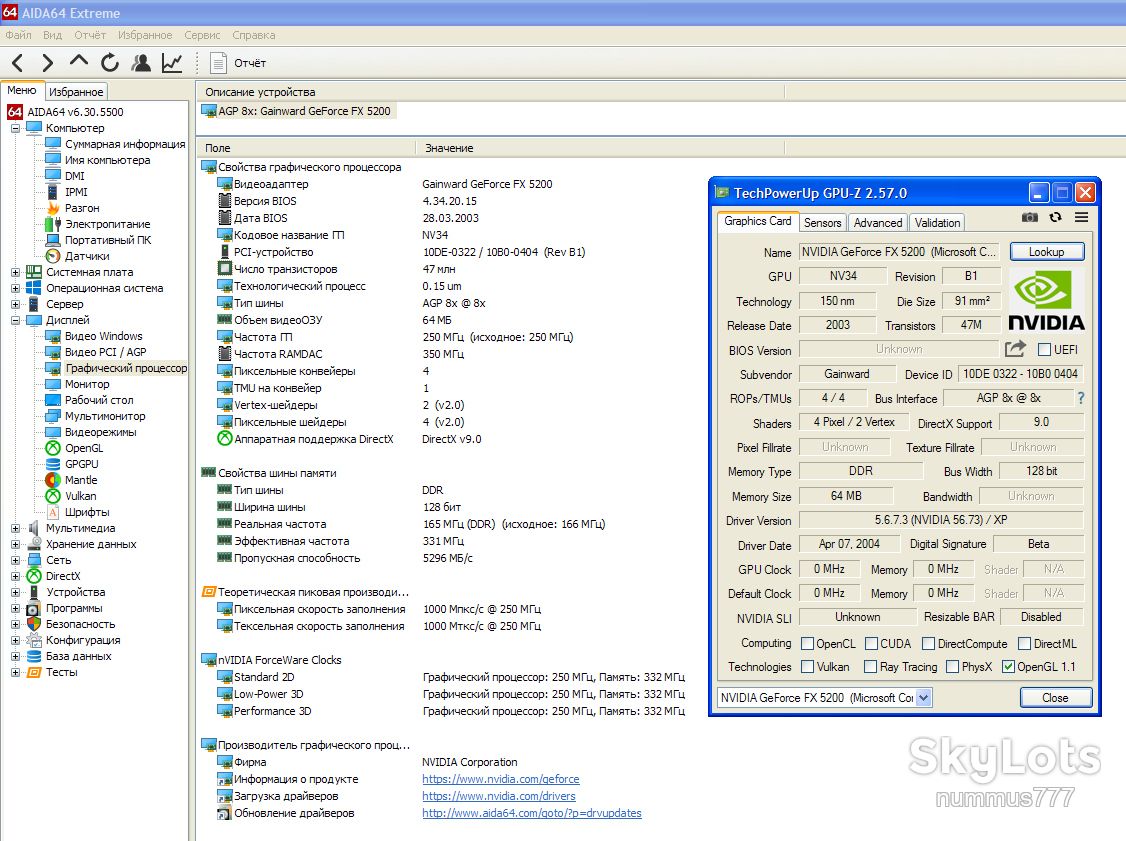Click the NVIDIA logo in GPU-Z
This screenshot has width=1126, height=841.
pos(1046,300)
